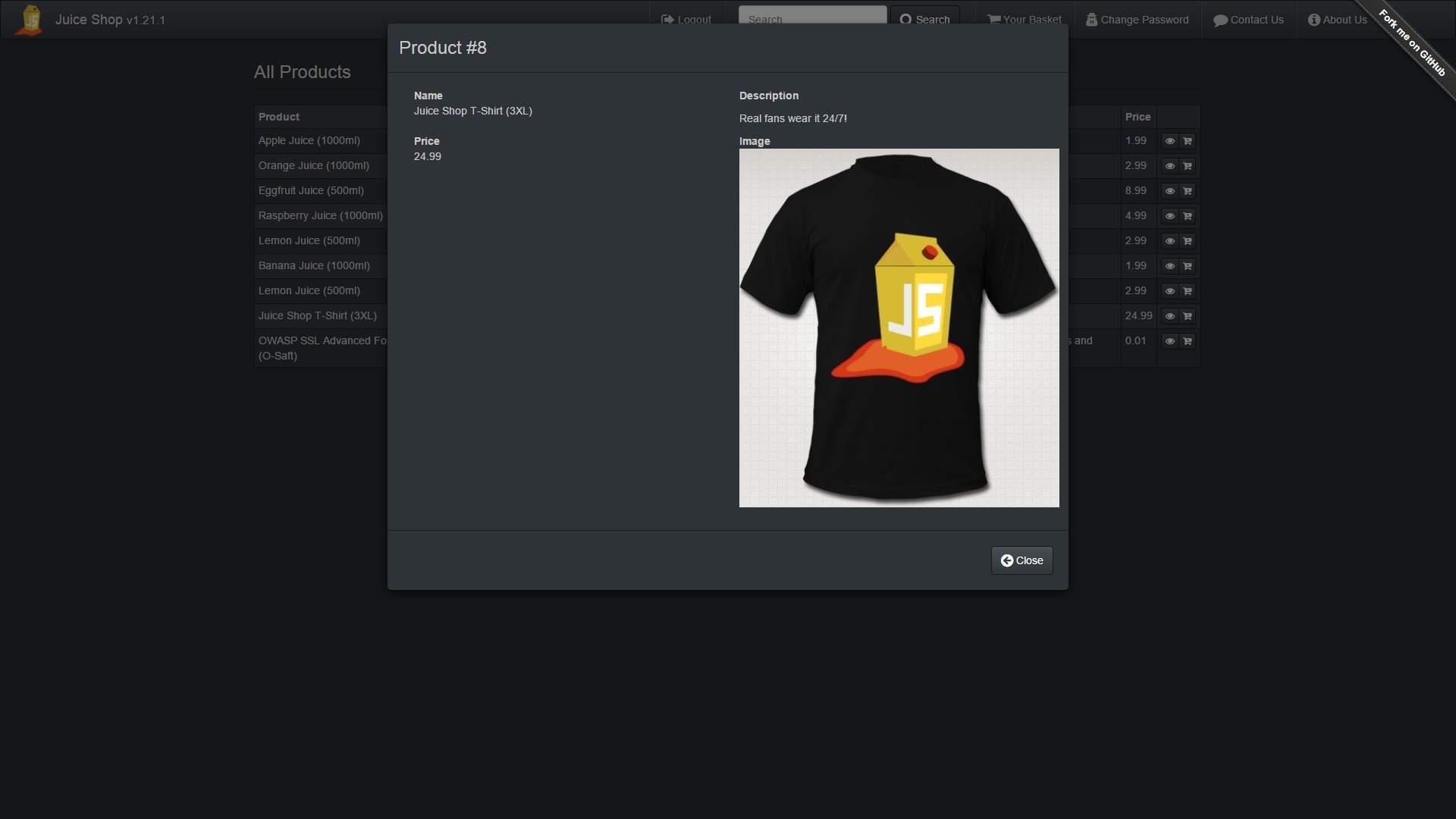Click the T-shirt product image
The width and height of the screenshot is (1456, 819).
[x=899, y=328]
